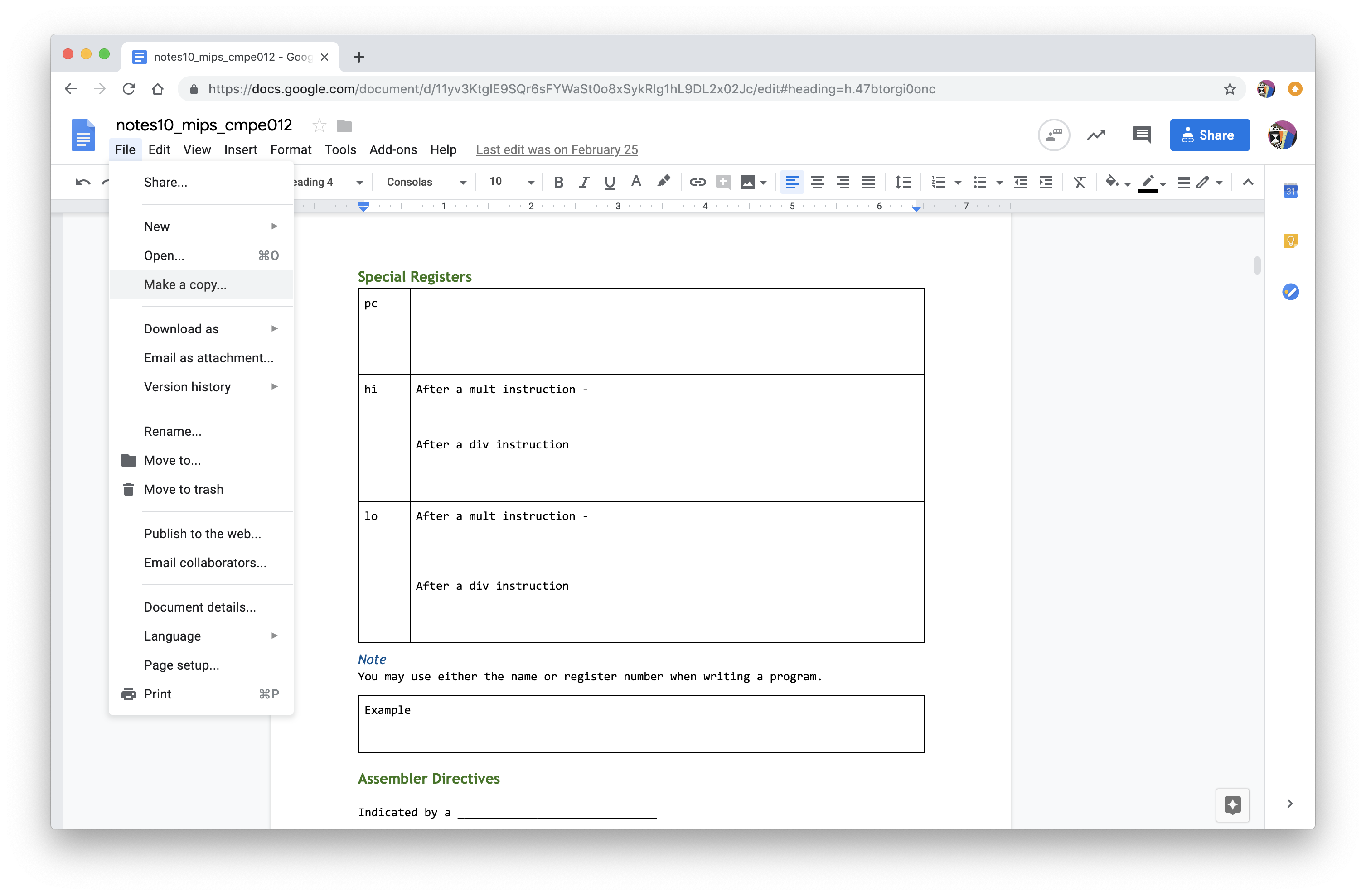Click the blue Share button
This screenshot has width=1366, height=896.
click(x=1209, y=135)
